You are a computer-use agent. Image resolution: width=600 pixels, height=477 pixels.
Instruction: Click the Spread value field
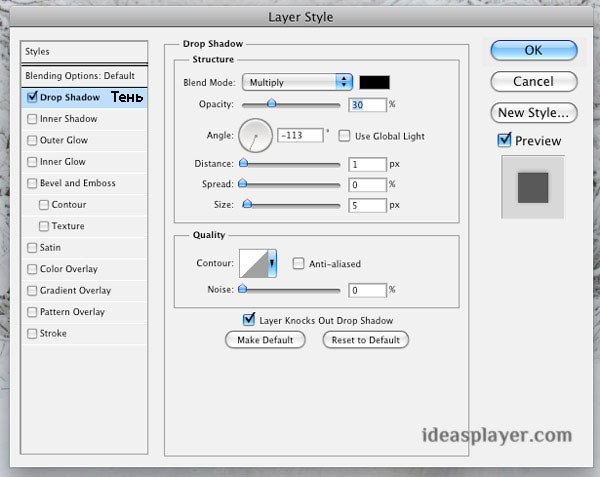pyautogui.click(x=367, y=185)
